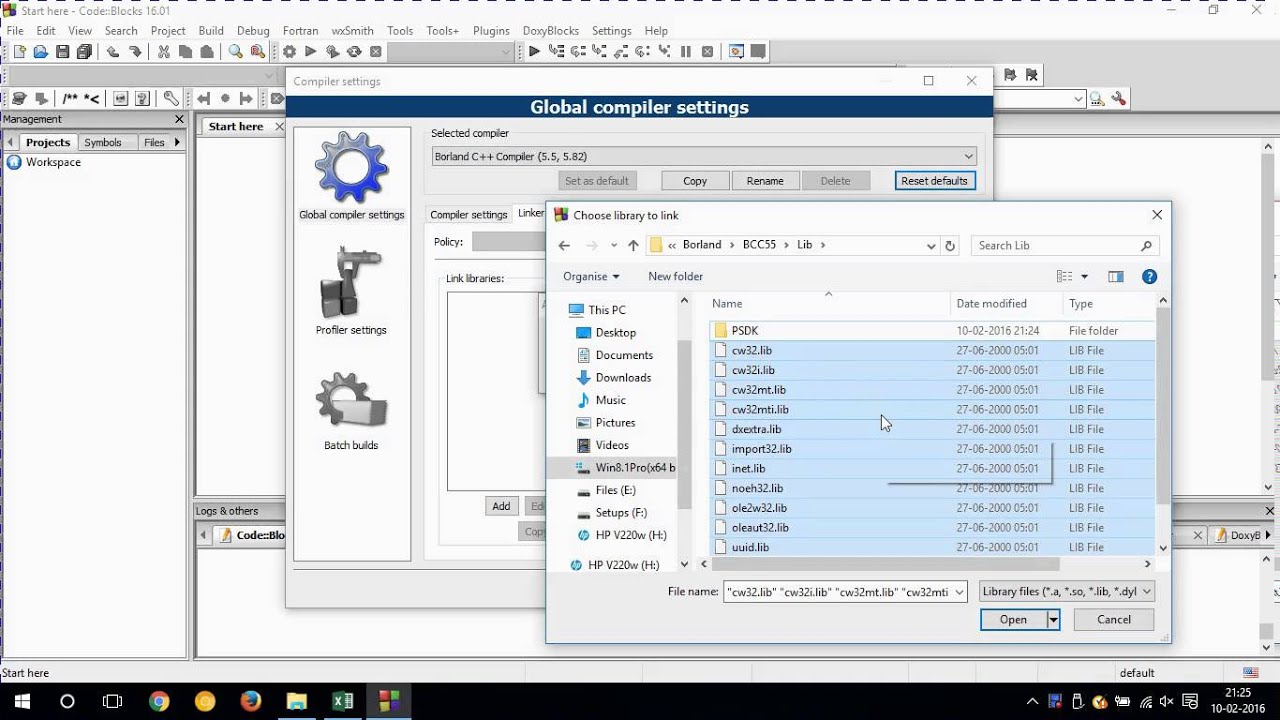
Task: Expand the address bar previous locations dropdown
Action: point(931,245)
